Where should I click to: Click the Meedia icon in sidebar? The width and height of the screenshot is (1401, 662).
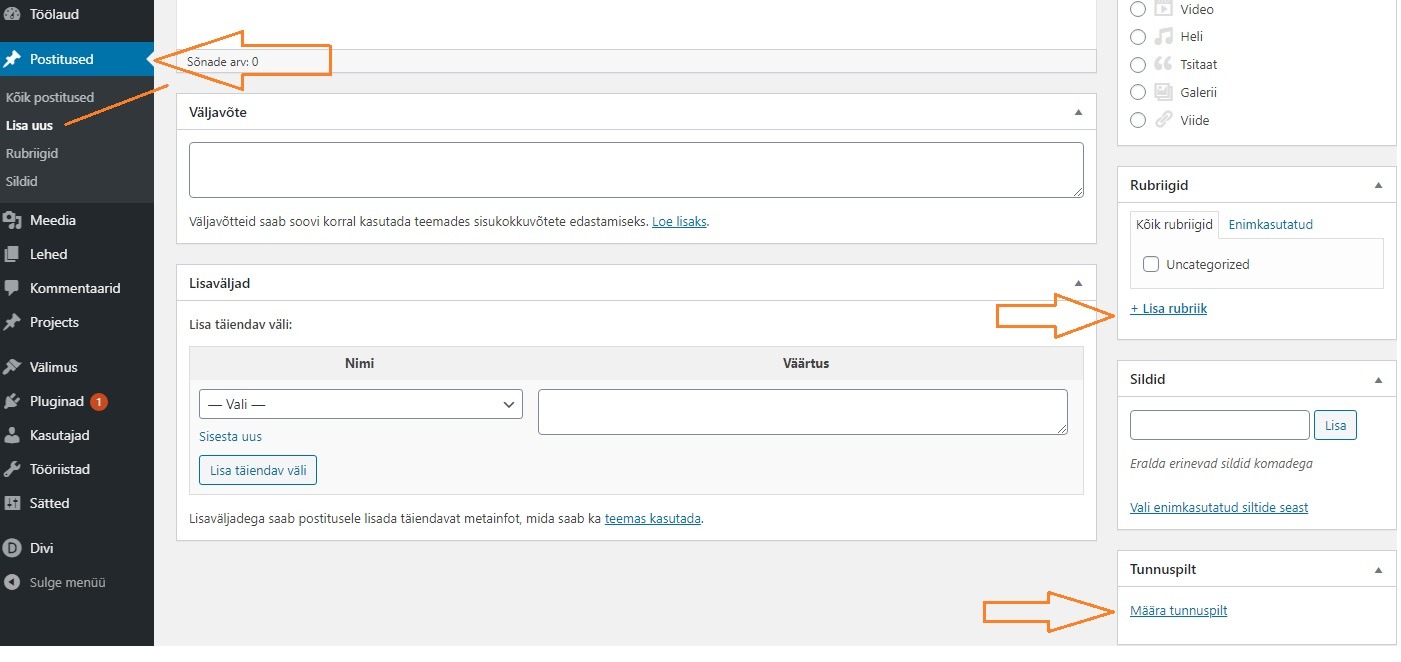click(x=12, y=220)
